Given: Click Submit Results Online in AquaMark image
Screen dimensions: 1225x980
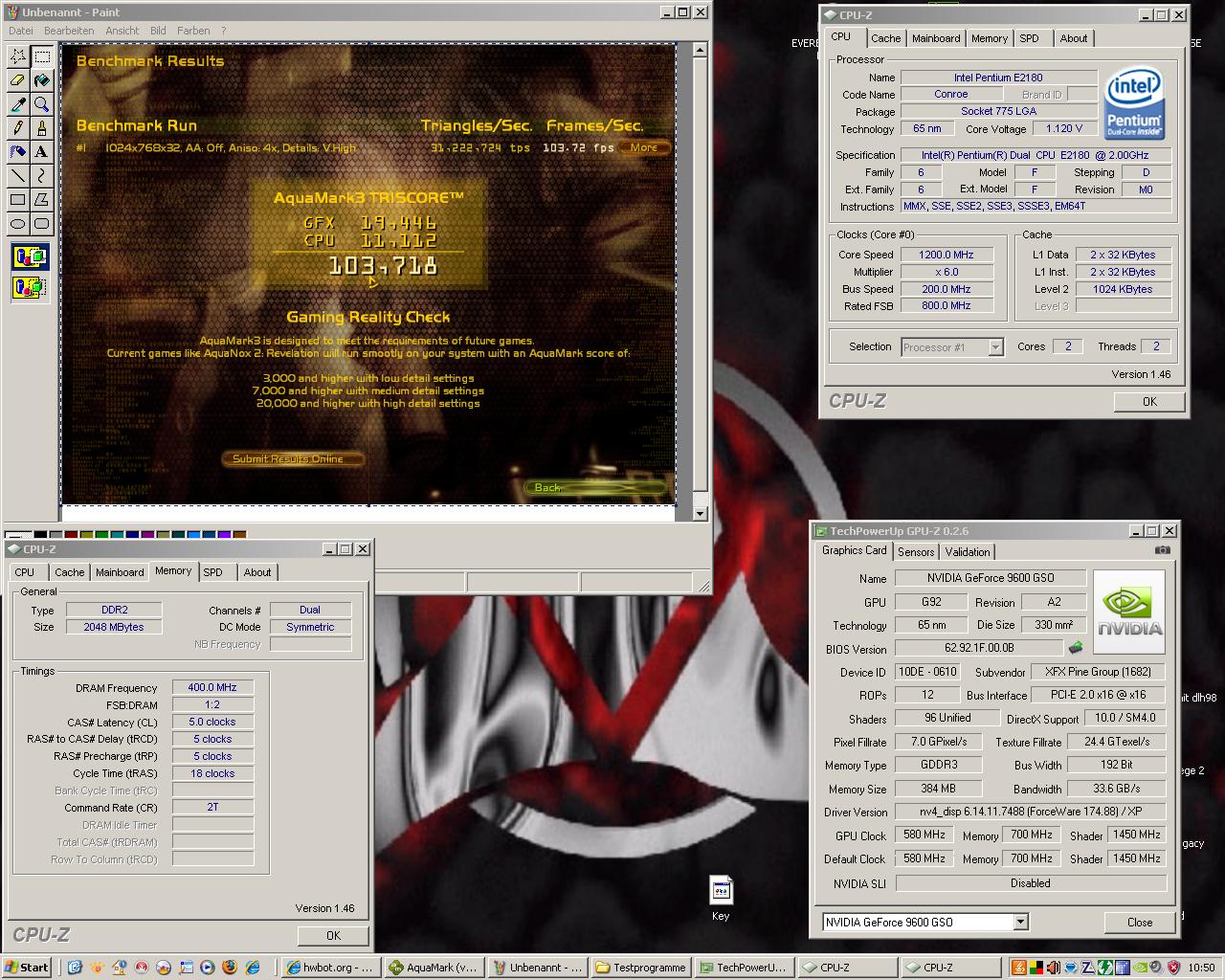Looking at the screenshot, I should tap(292, 458).
